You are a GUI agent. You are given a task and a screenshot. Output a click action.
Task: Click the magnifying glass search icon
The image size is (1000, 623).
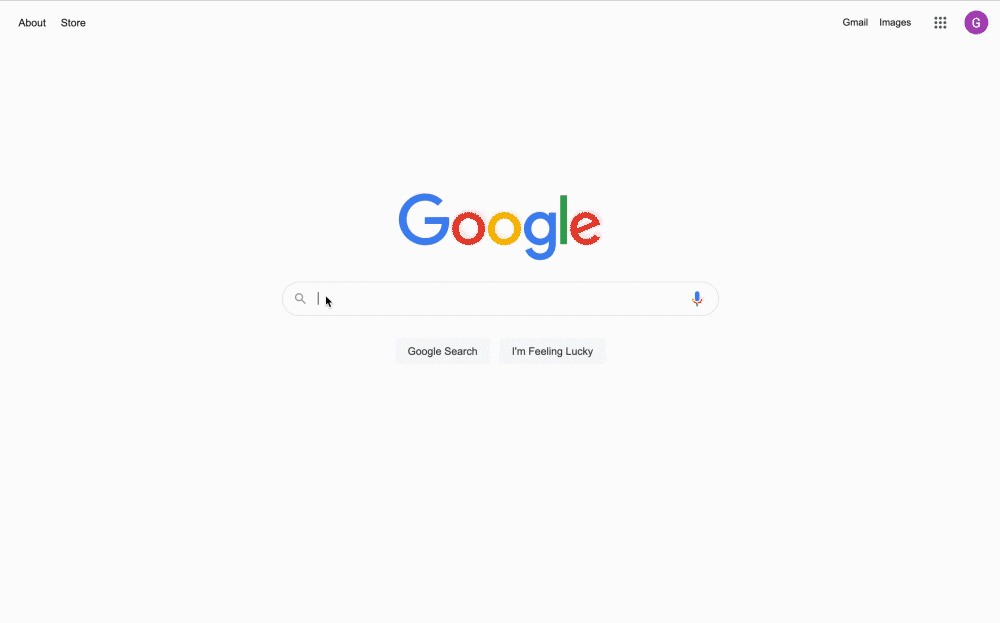pos(300,298)
